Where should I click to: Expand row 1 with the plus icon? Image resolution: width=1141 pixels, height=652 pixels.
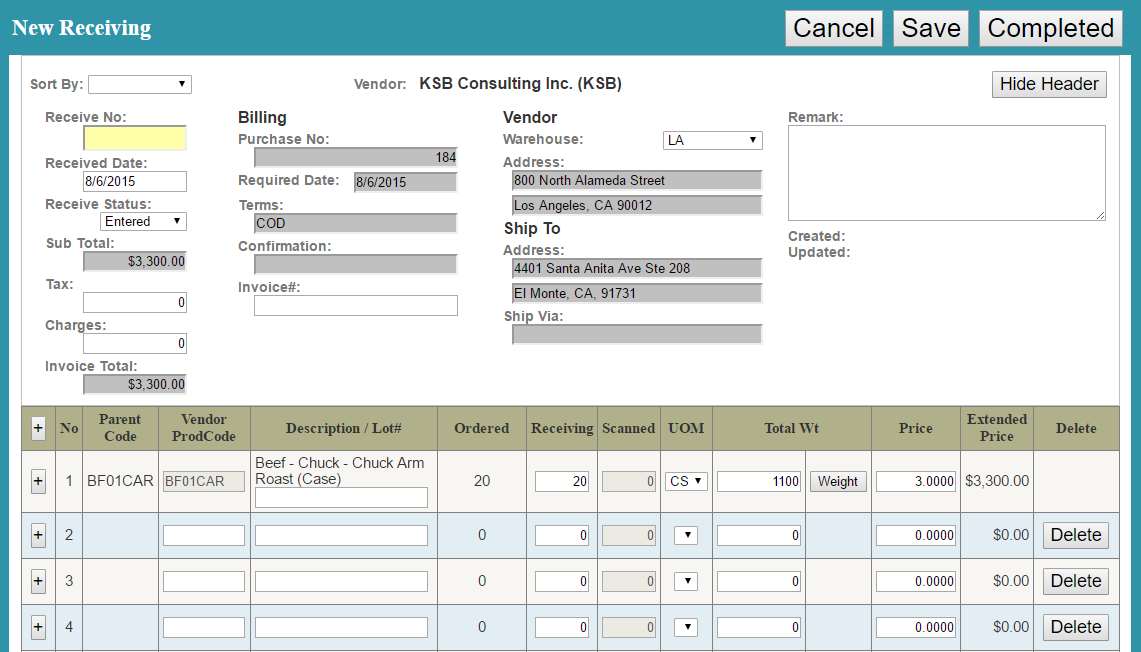[38, 482]
